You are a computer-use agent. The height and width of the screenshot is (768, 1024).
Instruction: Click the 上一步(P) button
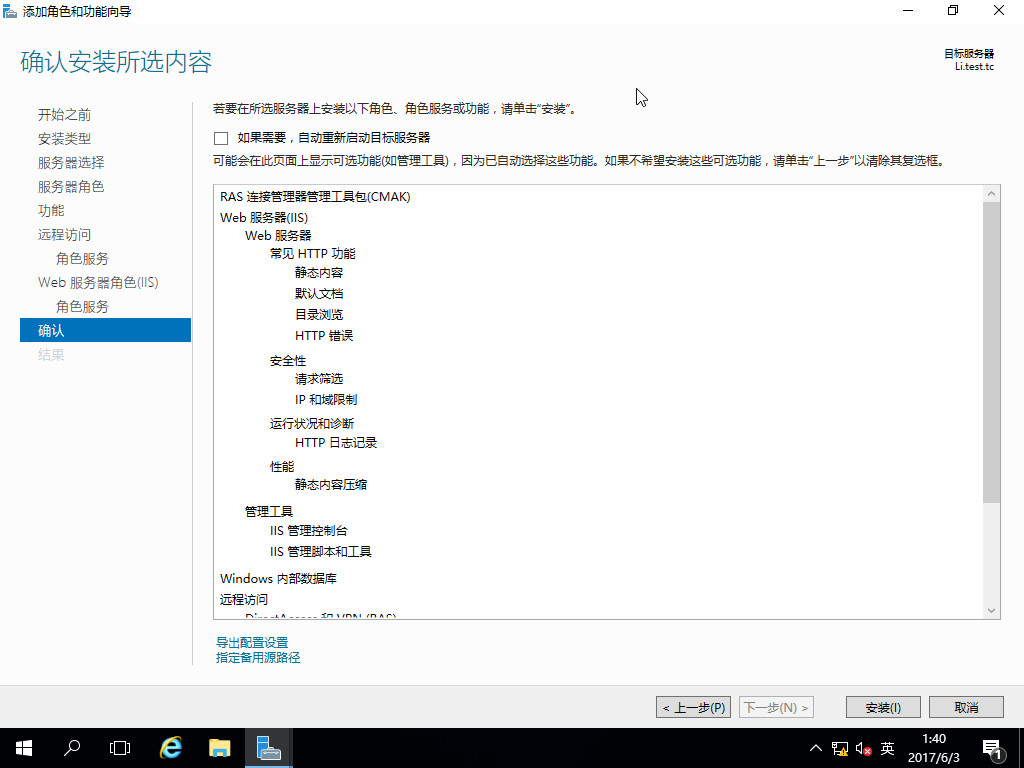tap(694, 707)
